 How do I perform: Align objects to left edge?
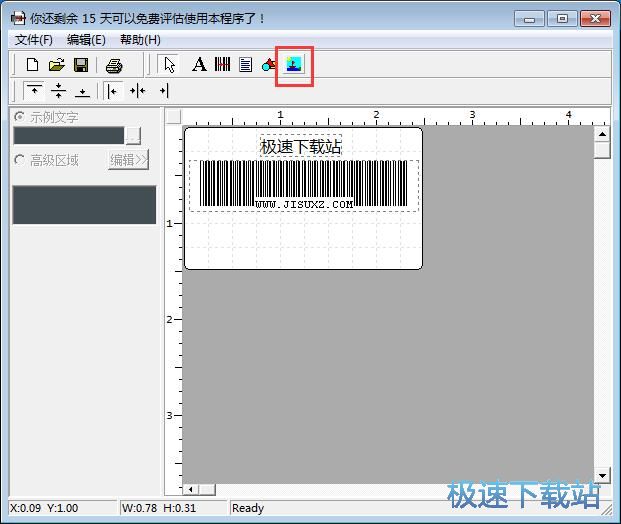pyautogui.click(x=113, y=91)
